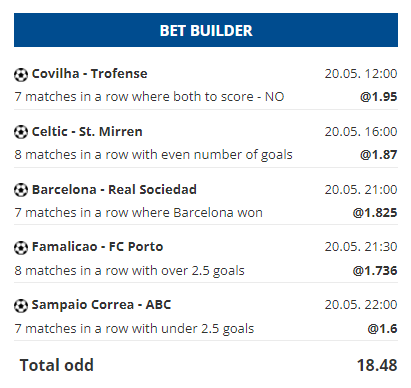Click the both to score - NO streak description
This screenshot has height=388, width=411.
point(149,97)
